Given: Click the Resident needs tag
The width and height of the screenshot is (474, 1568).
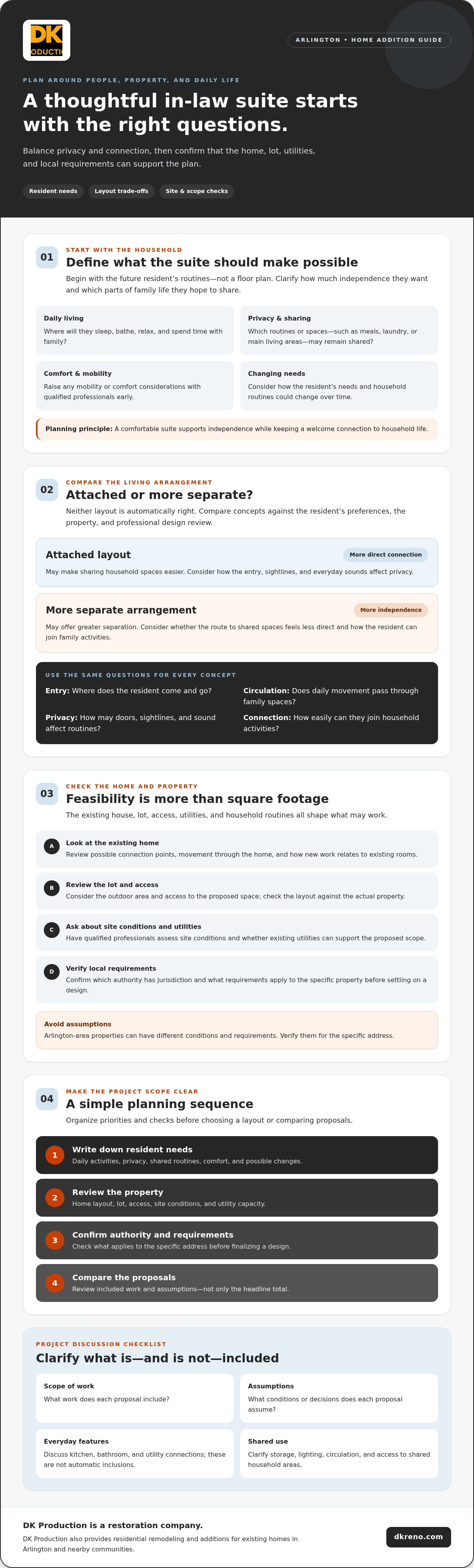Looking at the screenshot, I should coord(53,191).
